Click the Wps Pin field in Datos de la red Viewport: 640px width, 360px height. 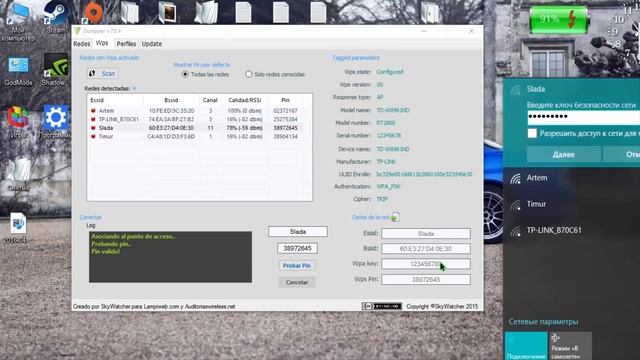pos(426,280)
